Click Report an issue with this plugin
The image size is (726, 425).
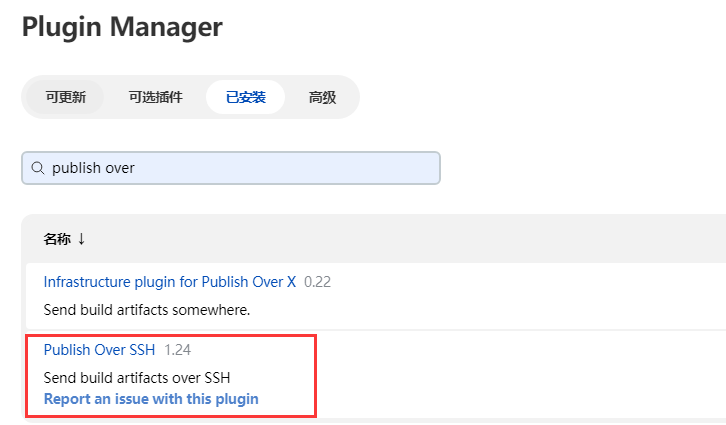tap(151, 399)
